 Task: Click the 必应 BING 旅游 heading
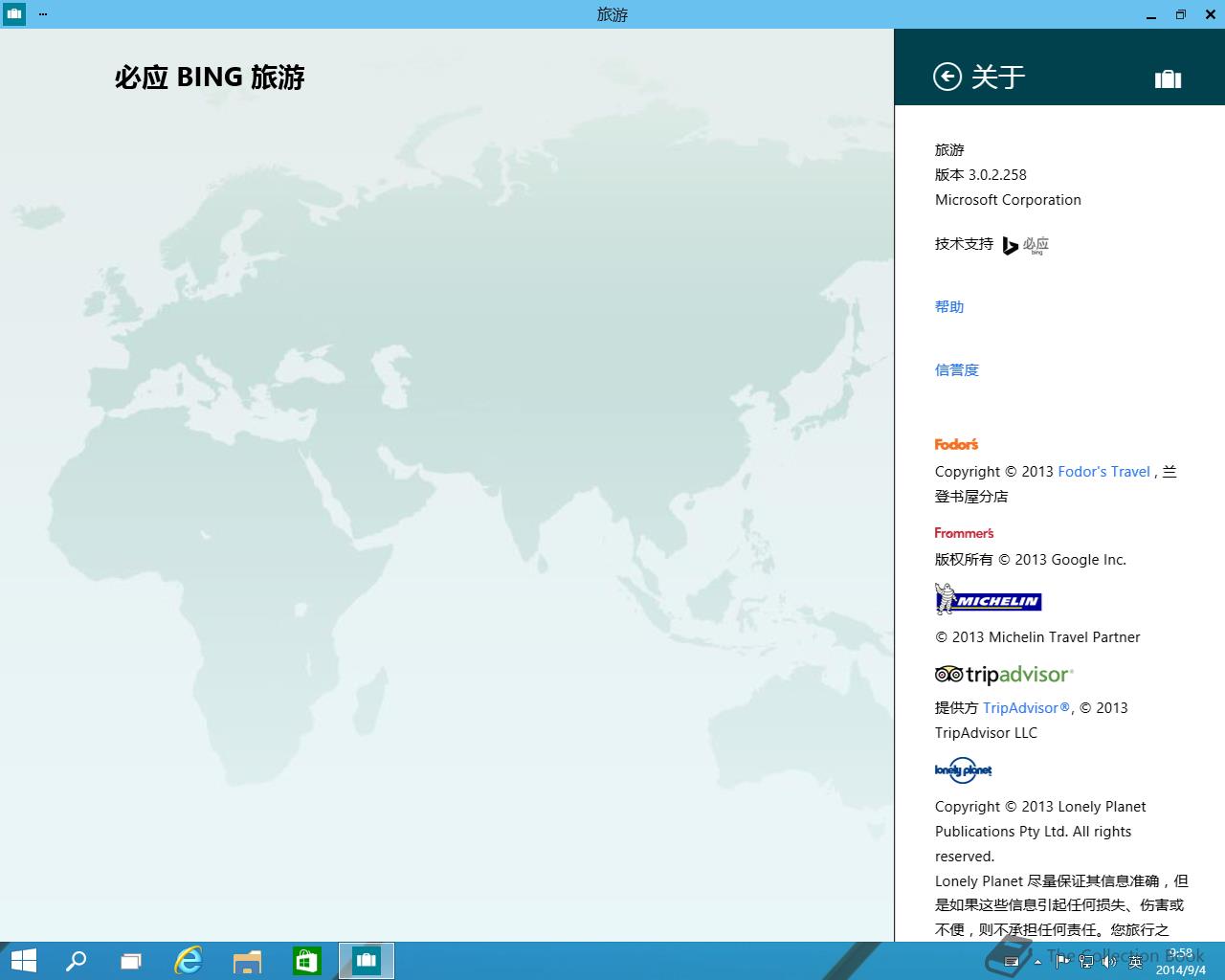click(x=210, y=78)
